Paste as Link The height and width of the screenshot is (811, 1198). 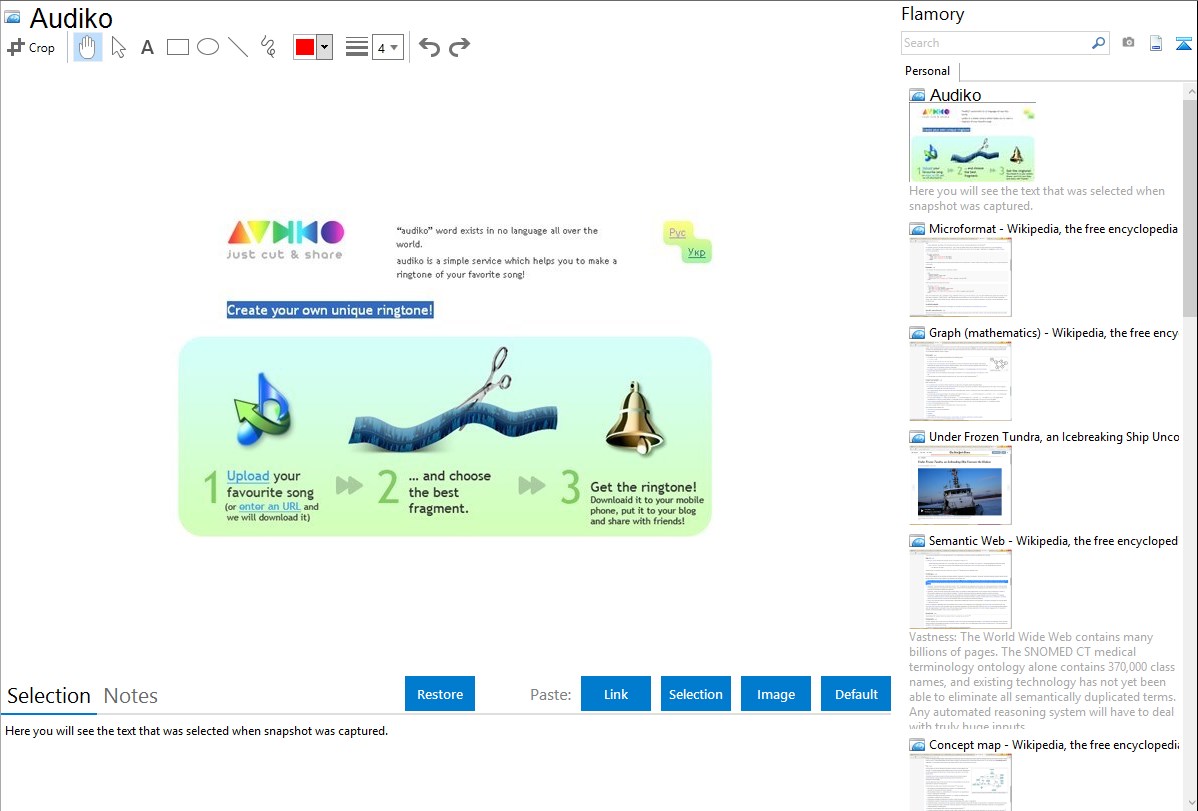click(616, 694)
